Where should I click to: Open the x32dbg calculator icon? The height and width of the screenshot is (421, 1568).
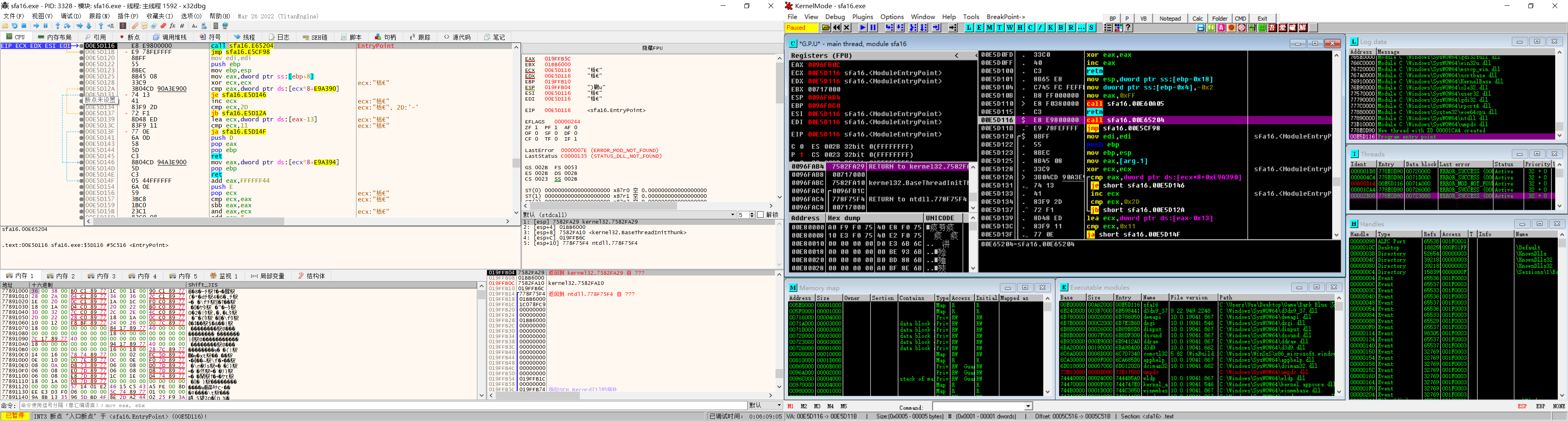click(x=216, y=26)
